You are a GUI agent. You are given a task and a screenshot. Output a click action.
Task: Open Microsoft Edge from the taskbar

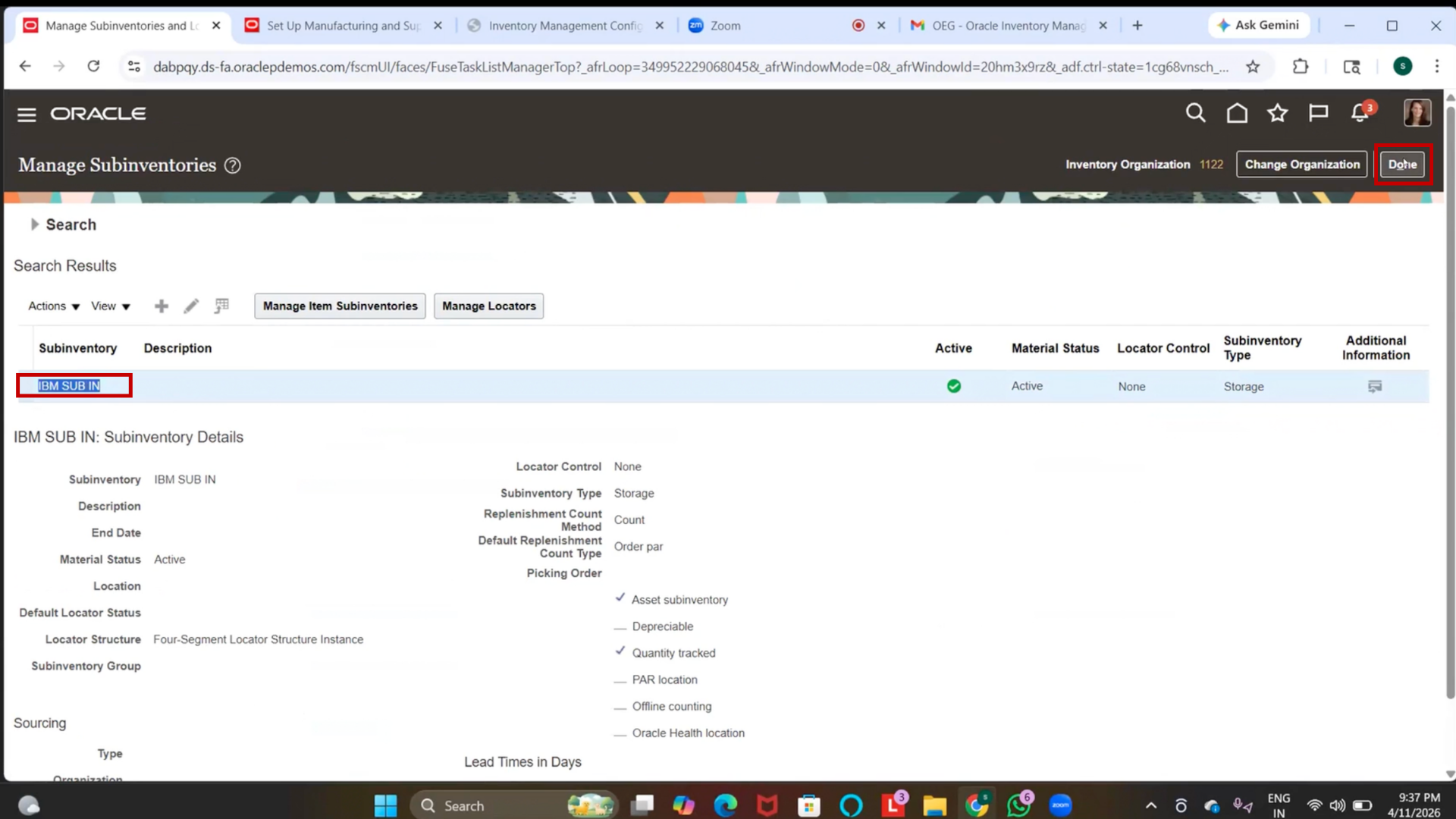point(725,805)
